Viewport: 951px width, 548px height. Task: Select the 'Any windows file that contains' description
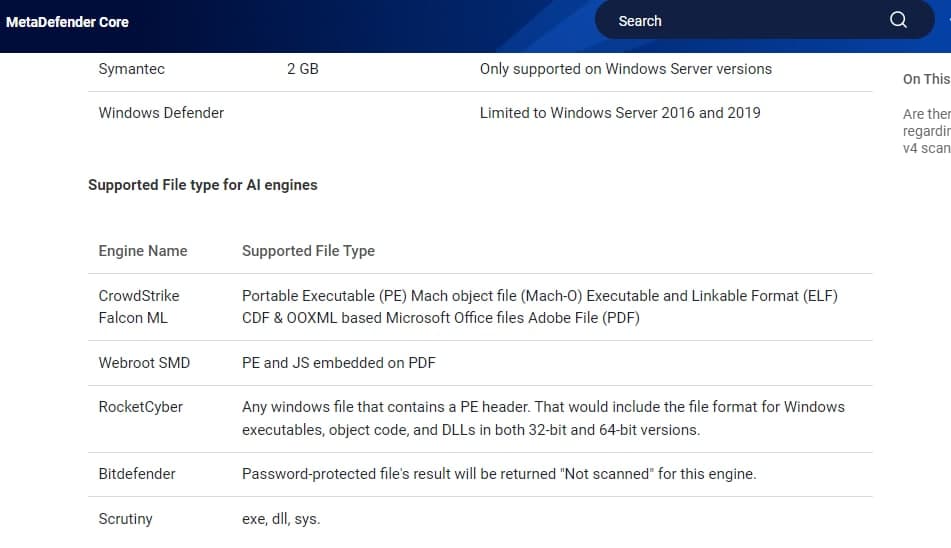[543, 418]
